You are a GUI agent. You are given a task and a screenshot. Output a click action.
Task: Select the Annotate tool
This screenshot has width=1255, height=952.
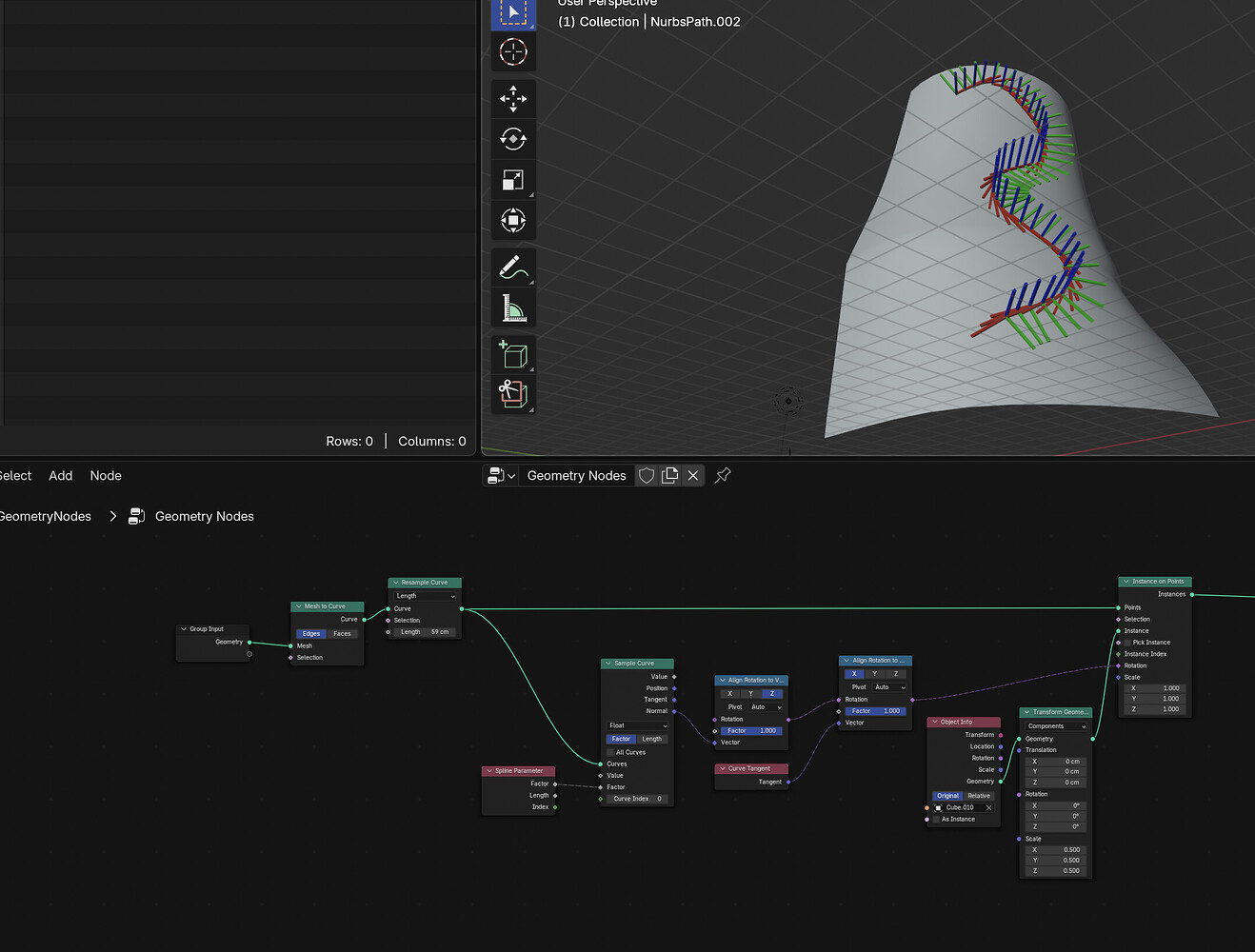[513, 268]
